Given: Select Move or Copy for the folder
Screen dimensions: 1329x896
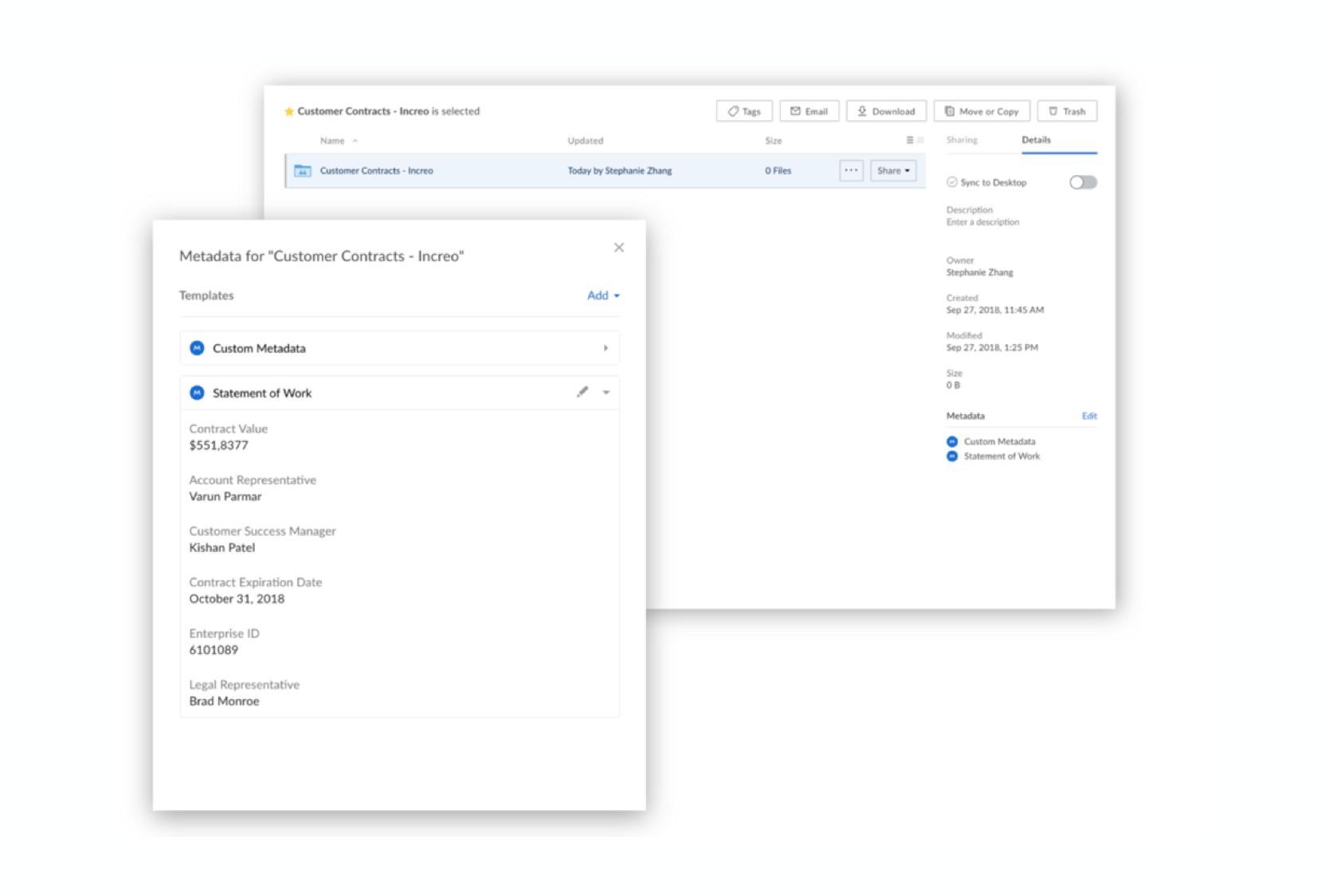Looking at the screenshot, I should [x=982, y=111].
